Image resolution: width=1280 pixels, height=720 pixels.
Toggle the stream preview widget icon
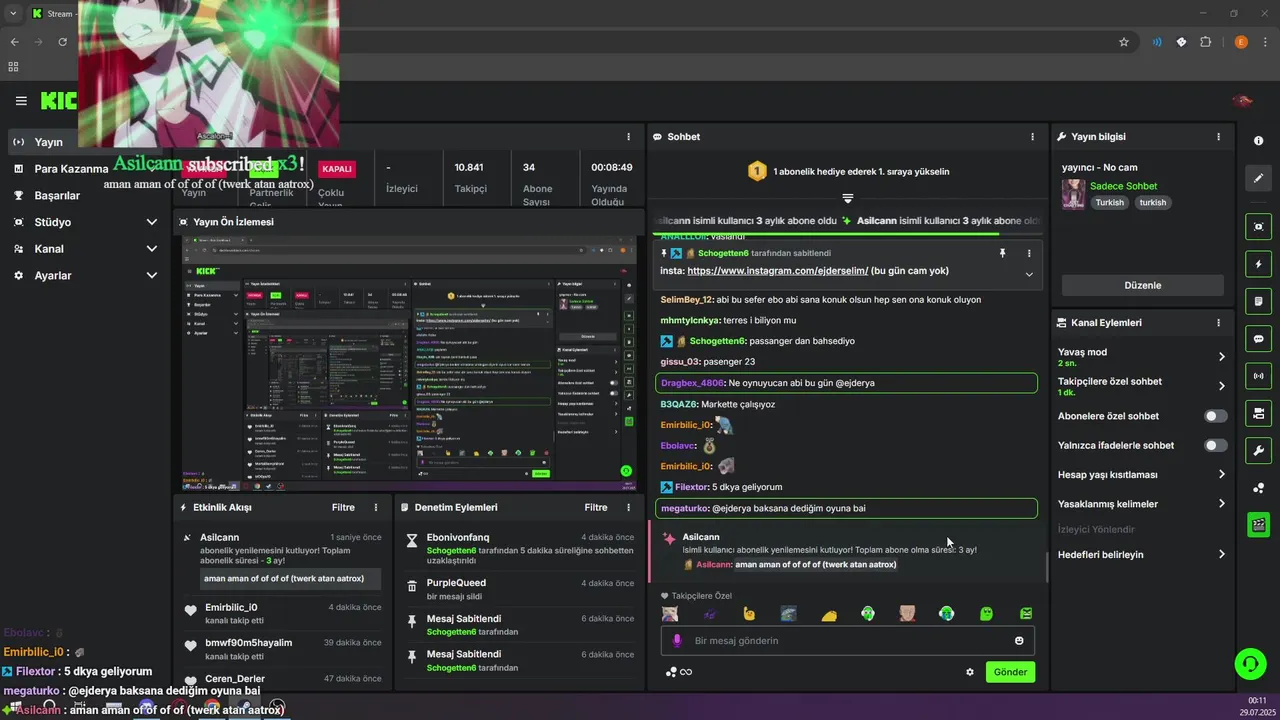click(1259, 227)
